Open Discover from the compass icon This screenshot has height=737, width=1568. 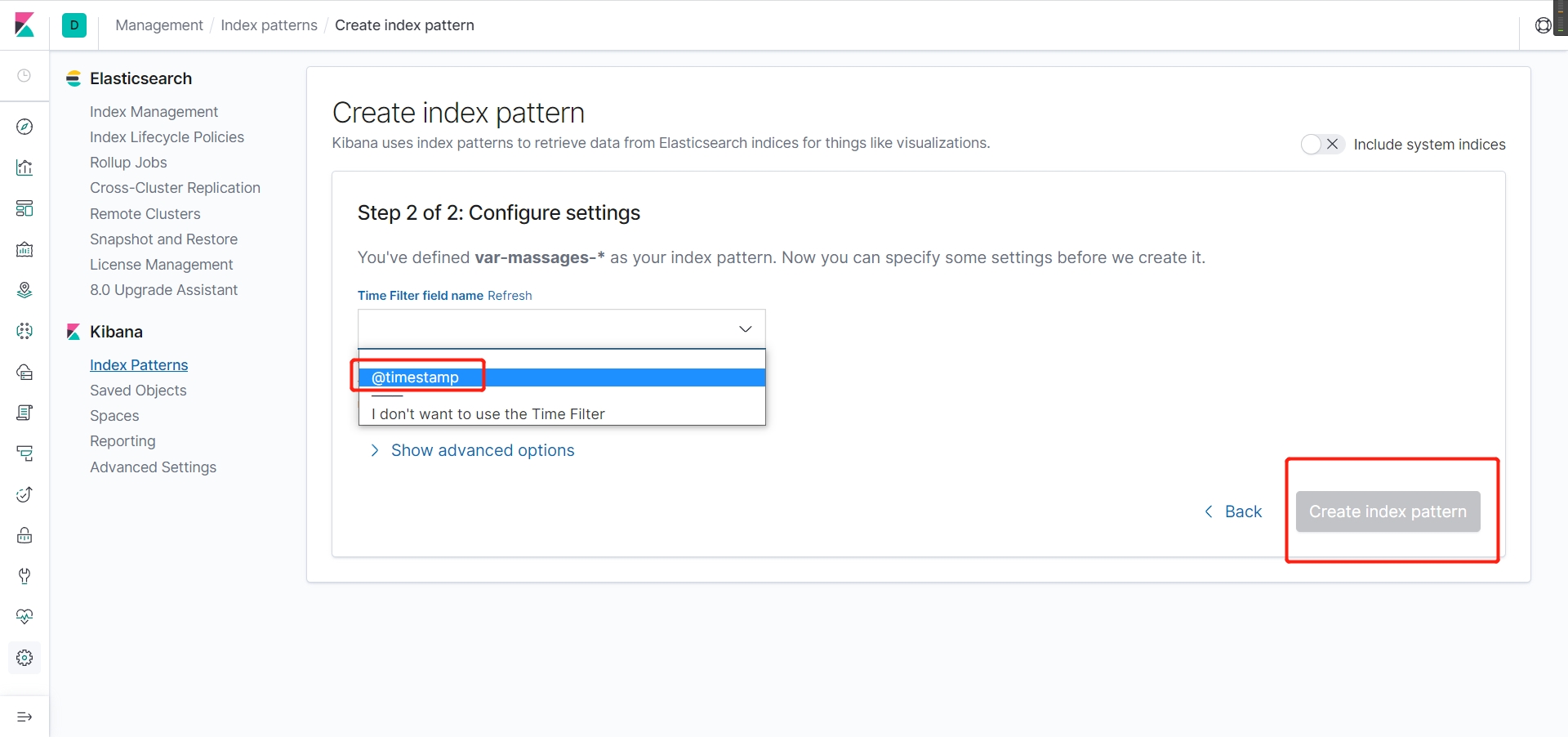point(24,127)
